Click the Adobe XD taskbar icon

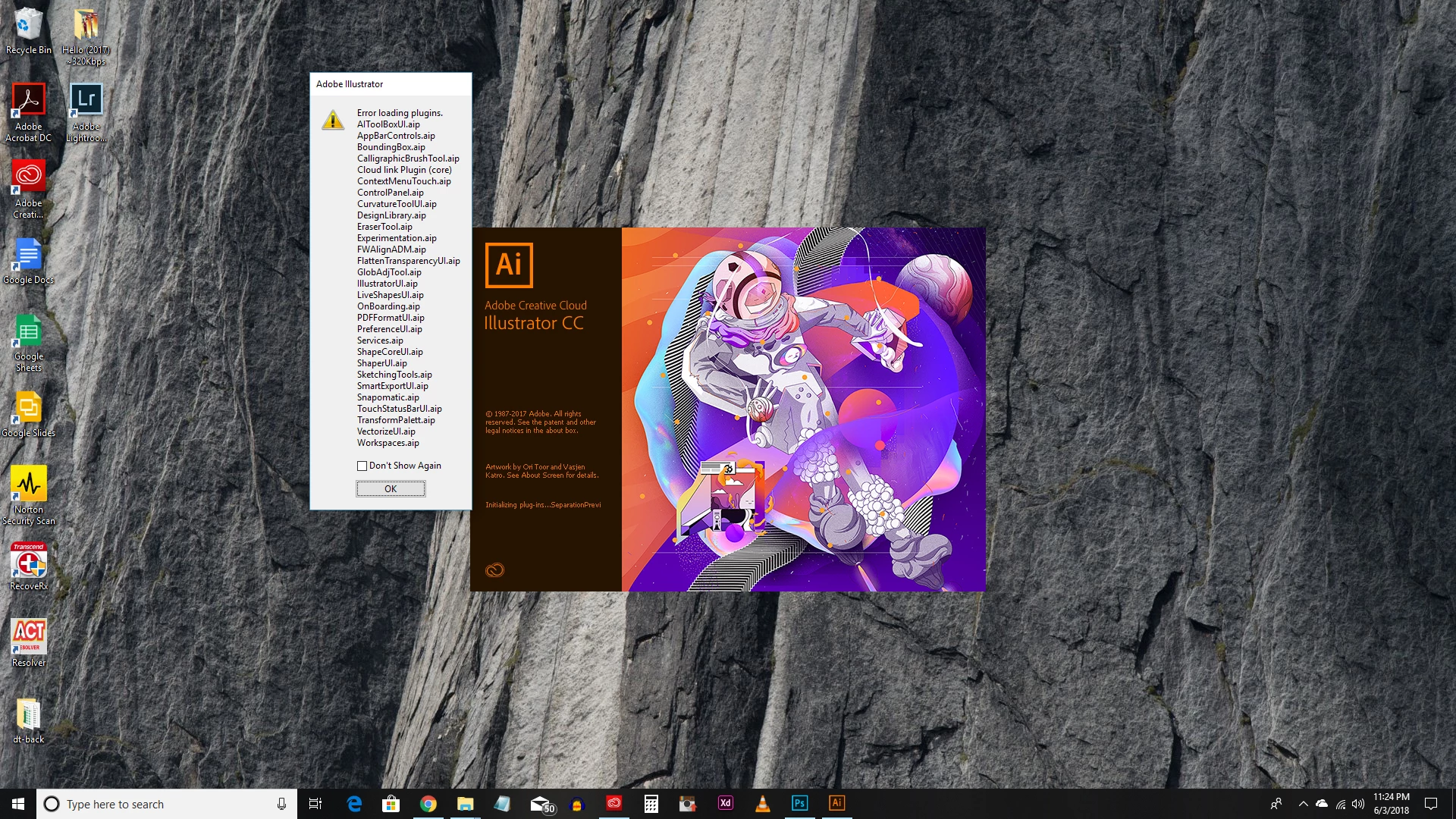pos(725,803)
